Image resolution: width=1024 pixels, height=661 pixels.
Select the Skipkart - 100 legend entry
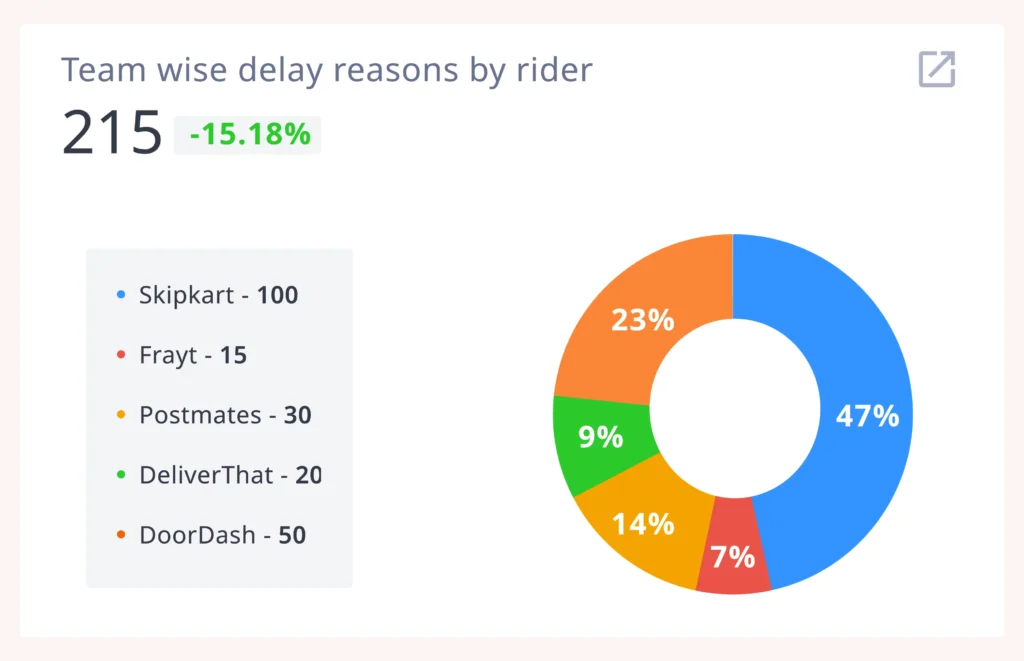[218, 295]
